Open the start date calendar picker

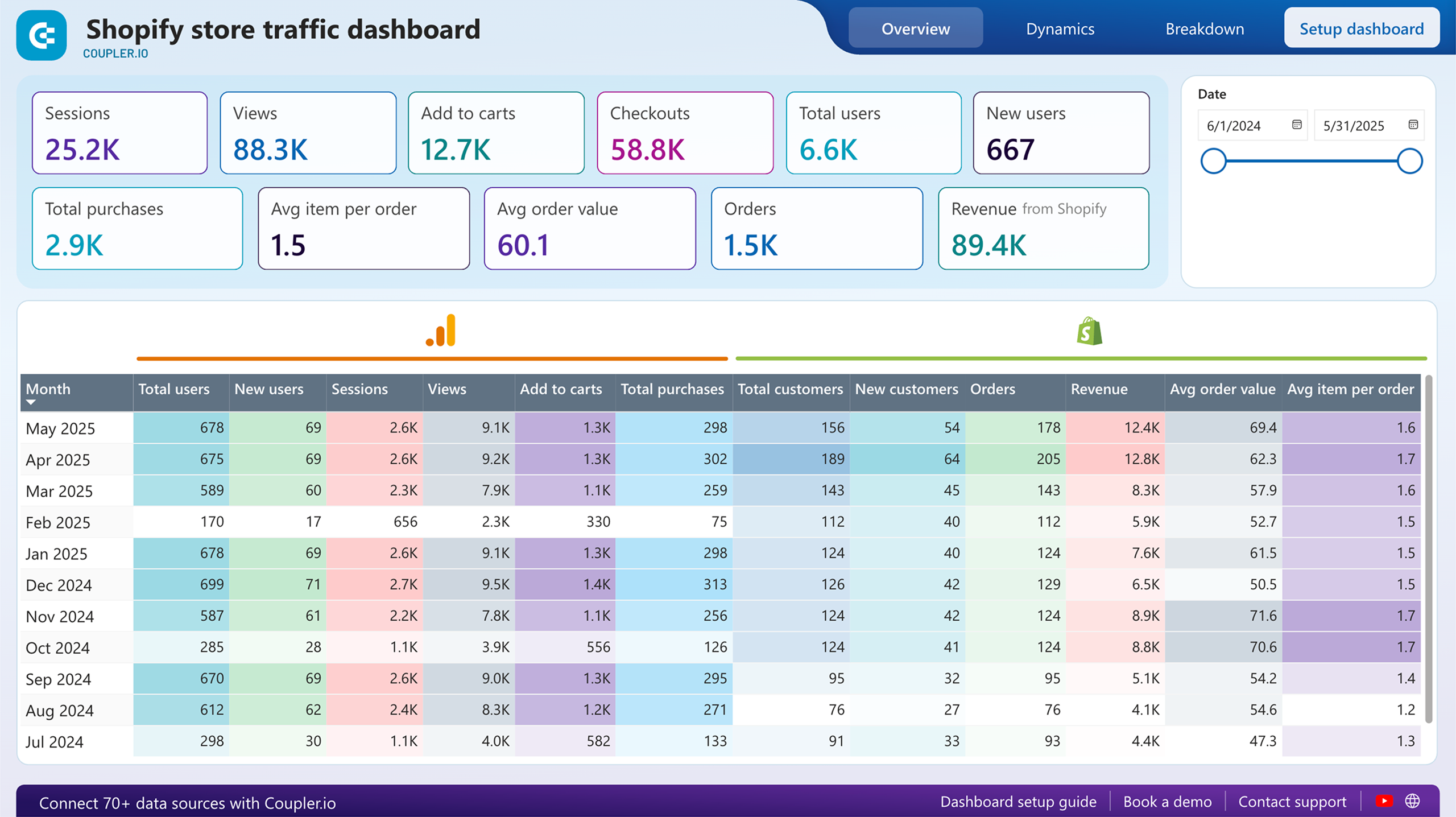pos(1297,125)
